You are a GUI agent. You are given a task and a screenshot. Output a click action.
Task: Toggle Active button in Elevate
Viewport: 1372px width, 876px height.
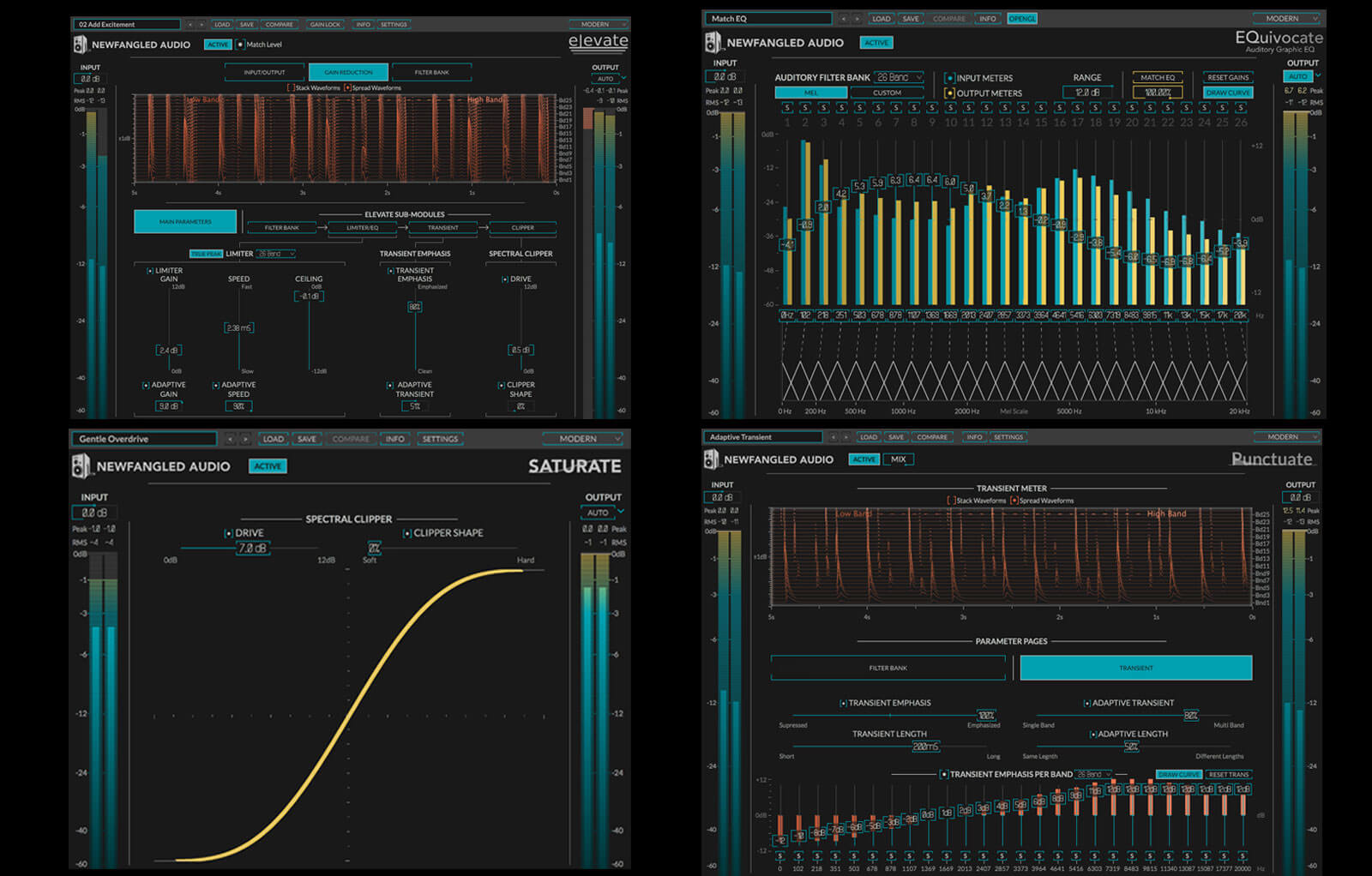218,45
